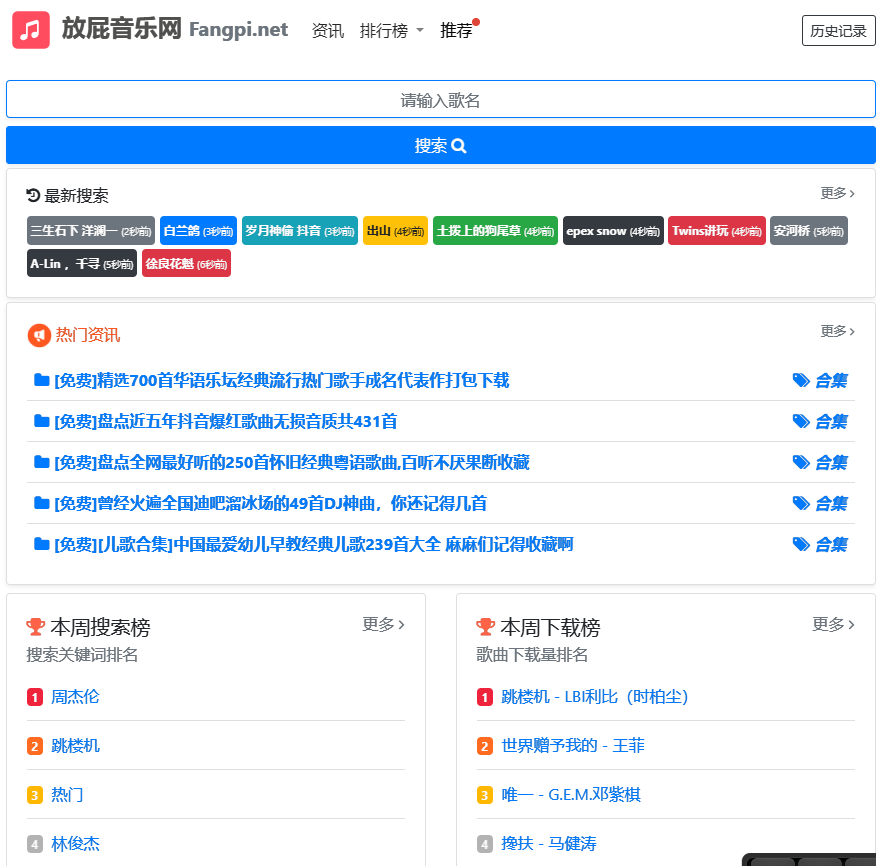Expand 更多 in the 本周下载榜 panel
The image size is (876, 866).
pos(833,624)
